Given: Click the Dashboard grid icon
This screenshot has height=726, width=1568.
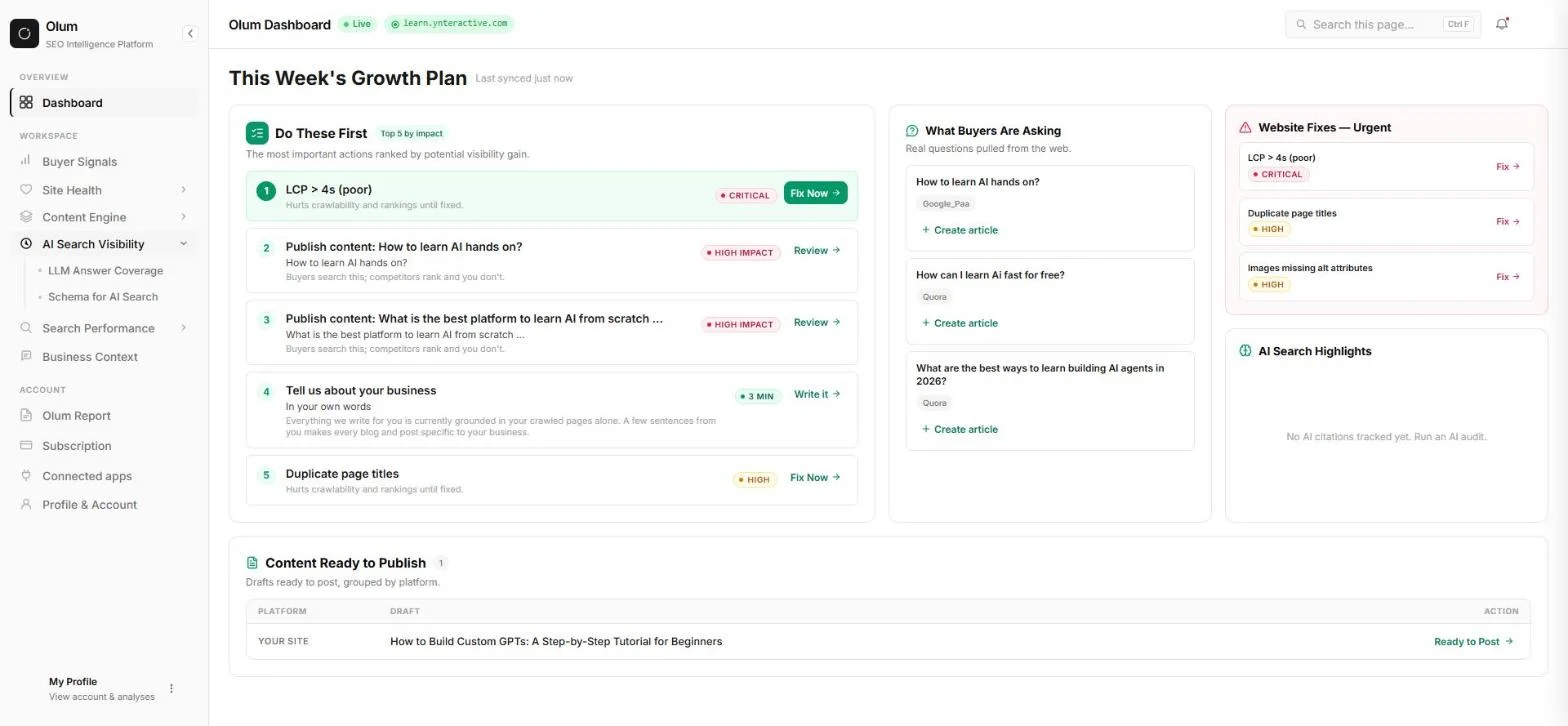Looking at the screenshot, I should (26, 102).
